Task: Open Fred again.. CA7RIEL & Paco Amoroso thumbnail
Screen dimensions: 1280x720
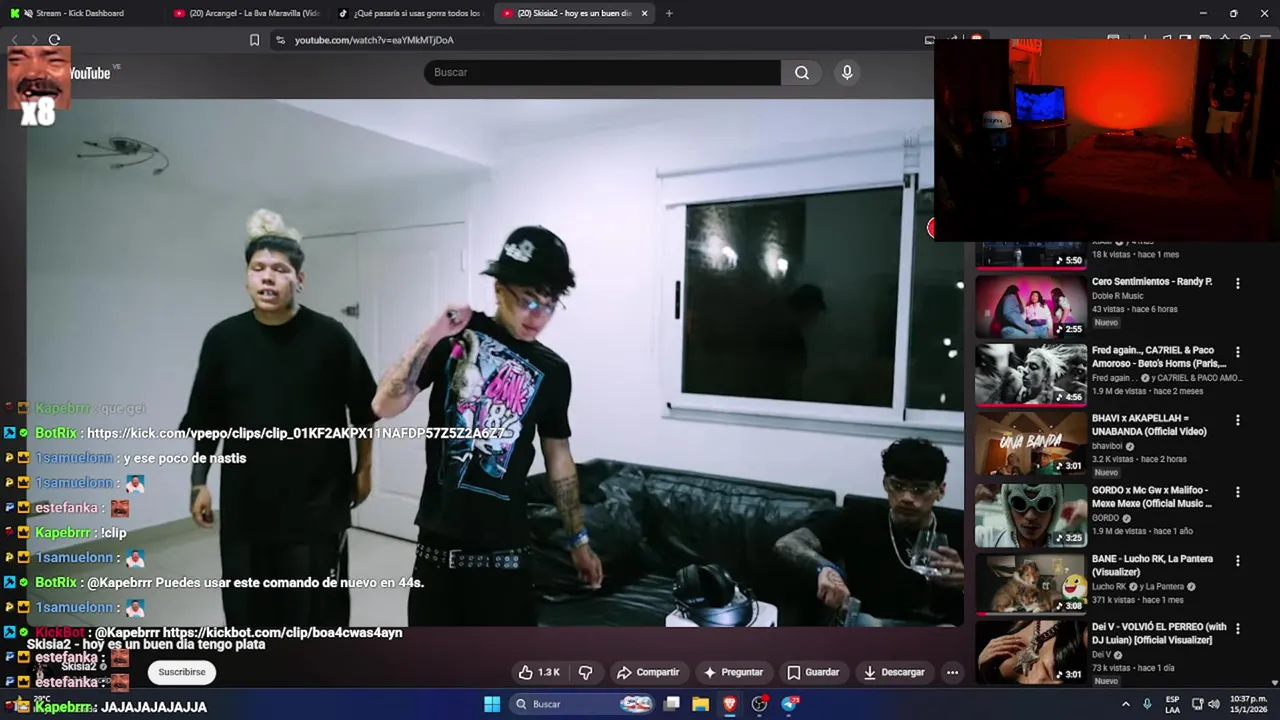Action: point(1031,375)
